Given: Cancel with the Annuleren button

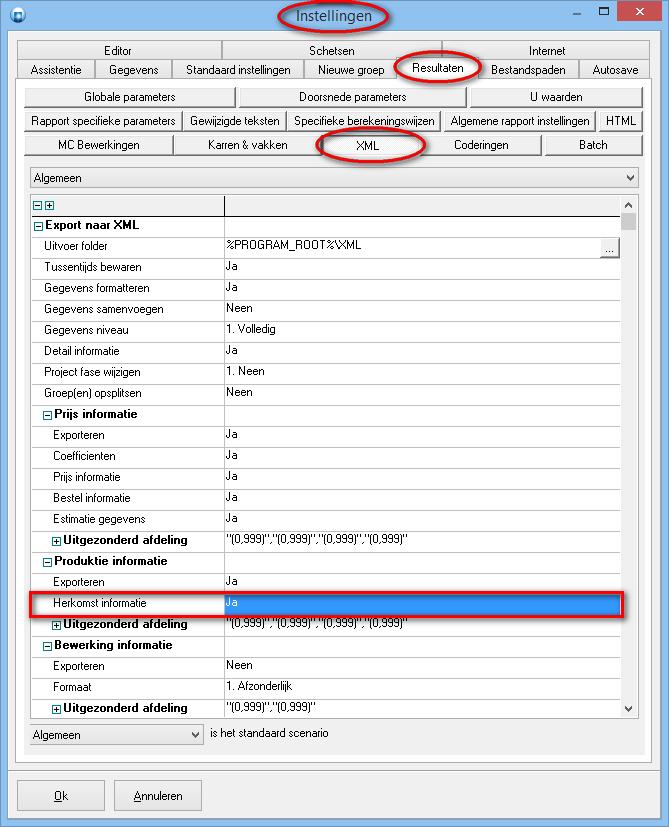Looking at the screenshot, I should (x=158, y=795).
